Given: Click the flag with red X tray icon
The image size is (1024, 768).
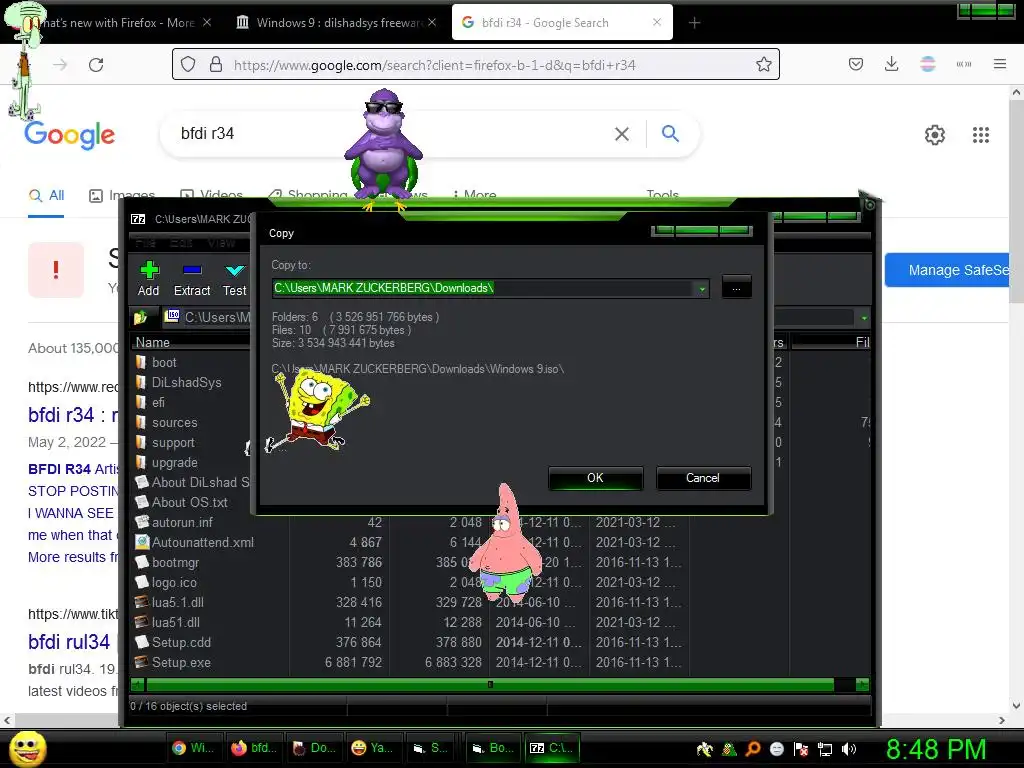Looking at the screenshot, I should point(801,749).
